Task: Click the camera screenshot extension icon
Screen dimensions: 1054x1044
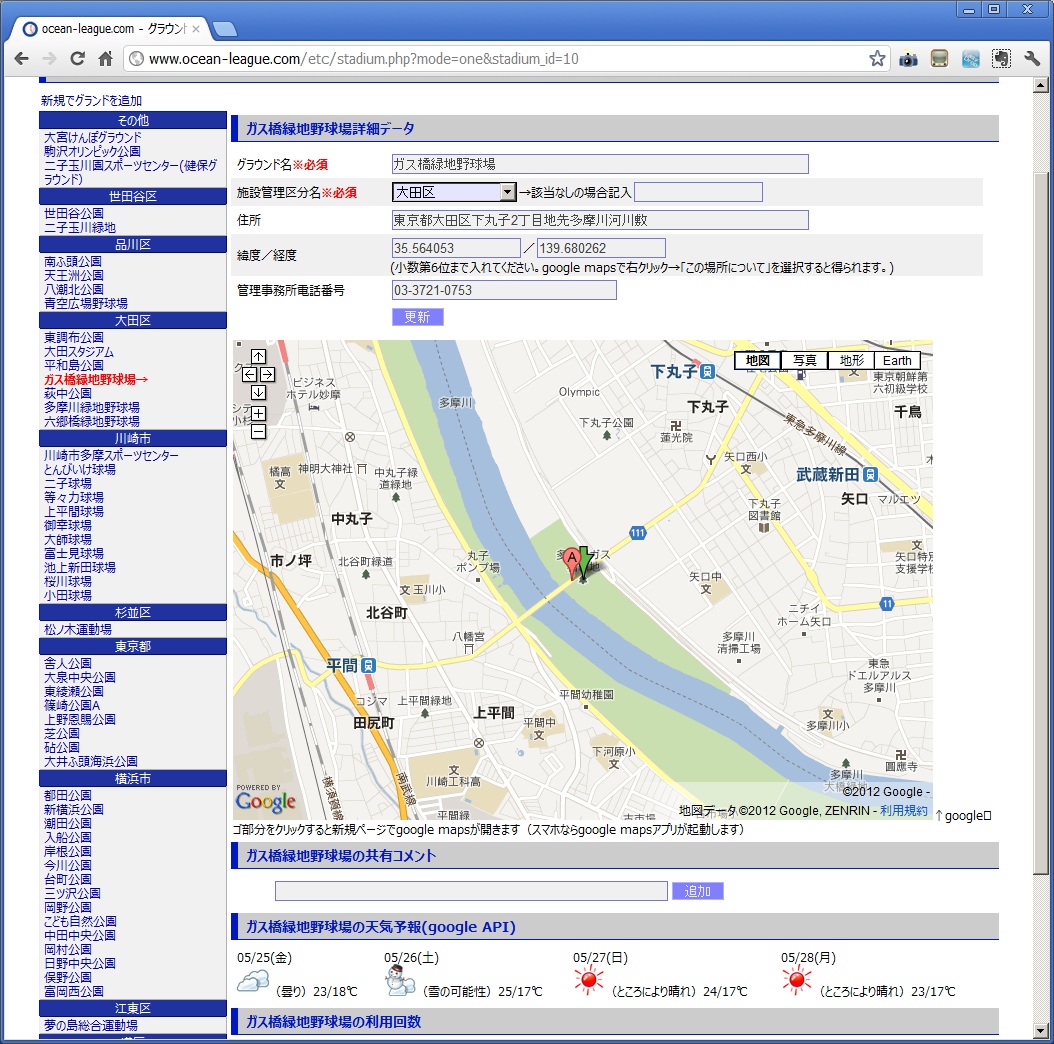Action: [x=908, y=59]
